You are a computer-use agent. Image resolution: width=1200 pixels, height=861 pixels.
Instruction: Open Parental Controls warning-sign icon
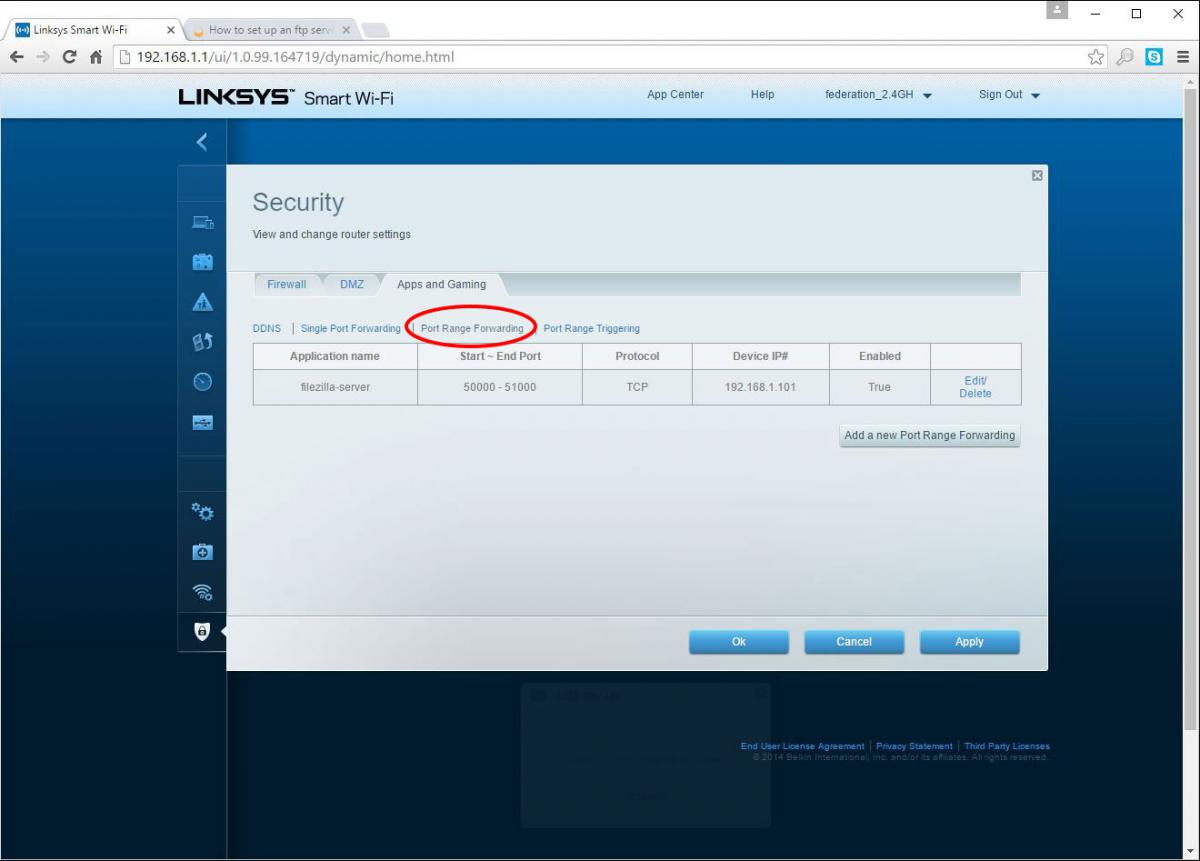(x=202, y=302)
